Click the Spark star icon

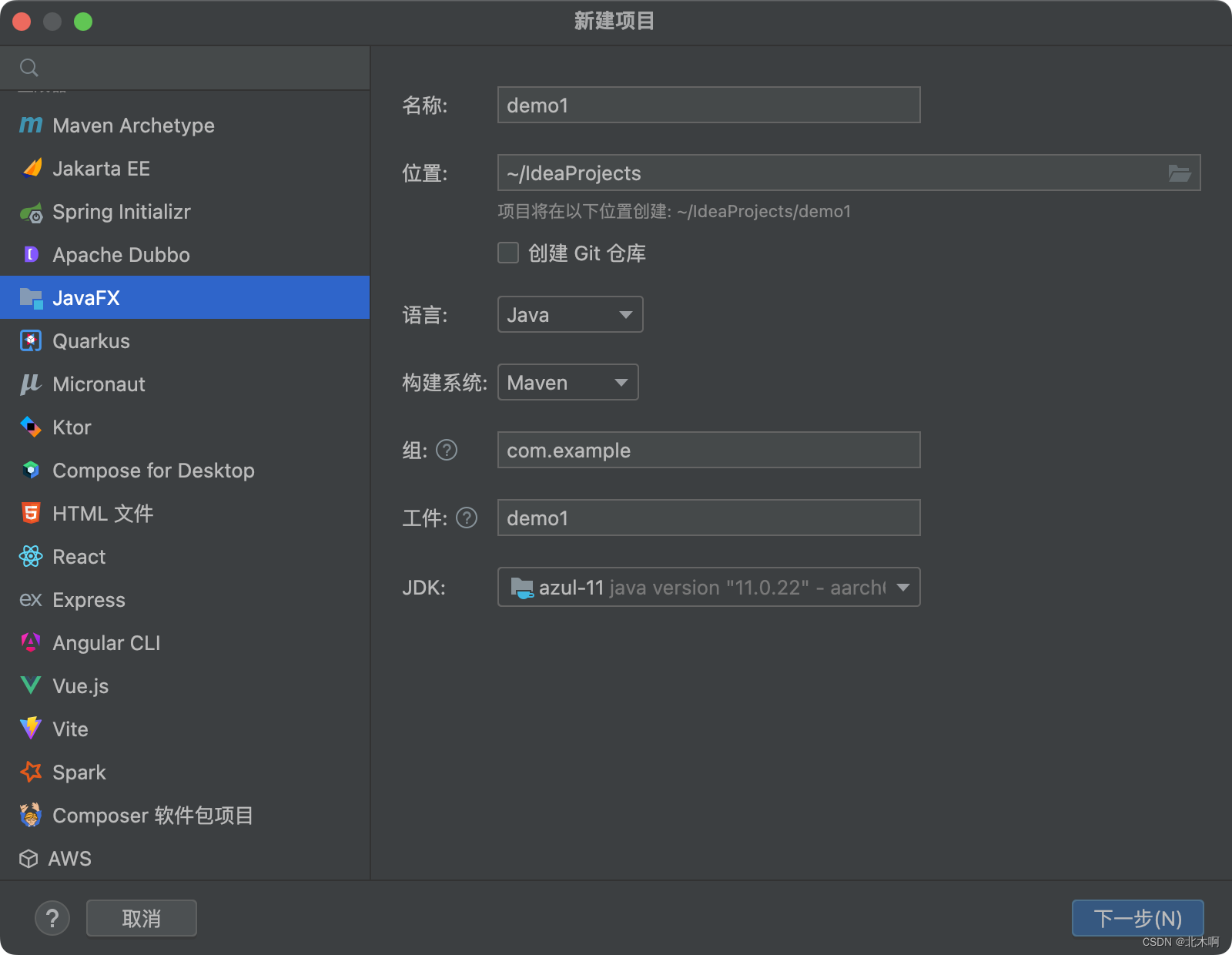31,772
